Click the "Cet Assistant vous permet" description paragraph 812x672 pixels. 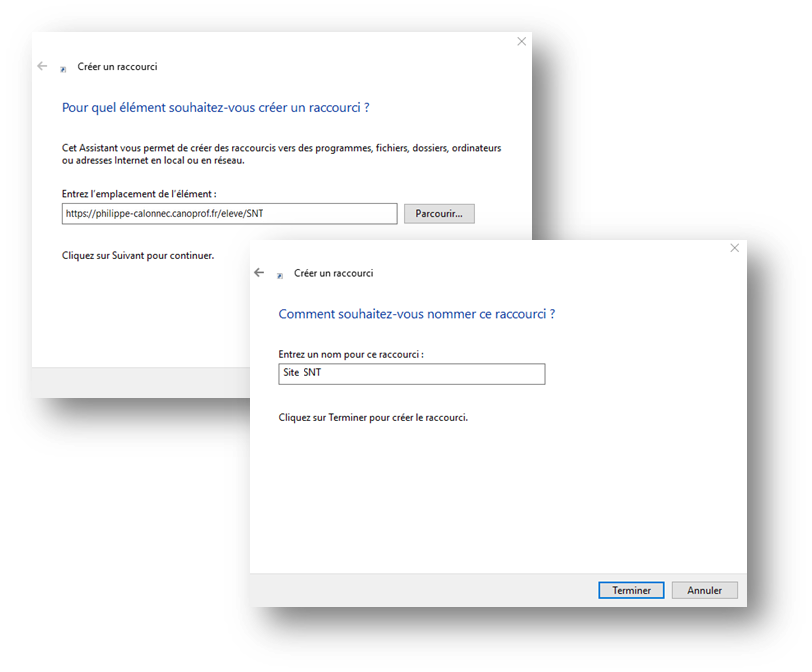tap(281, 154)
